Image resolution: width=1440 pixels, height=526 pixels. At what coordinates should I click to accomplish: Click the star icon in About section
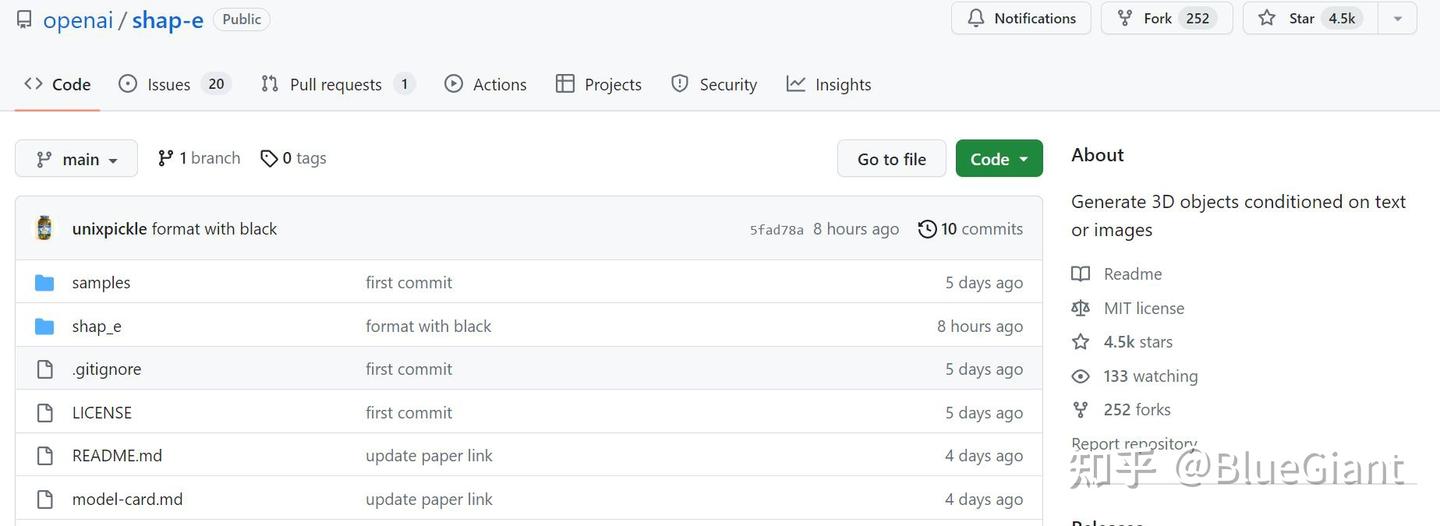point(1080,342)
